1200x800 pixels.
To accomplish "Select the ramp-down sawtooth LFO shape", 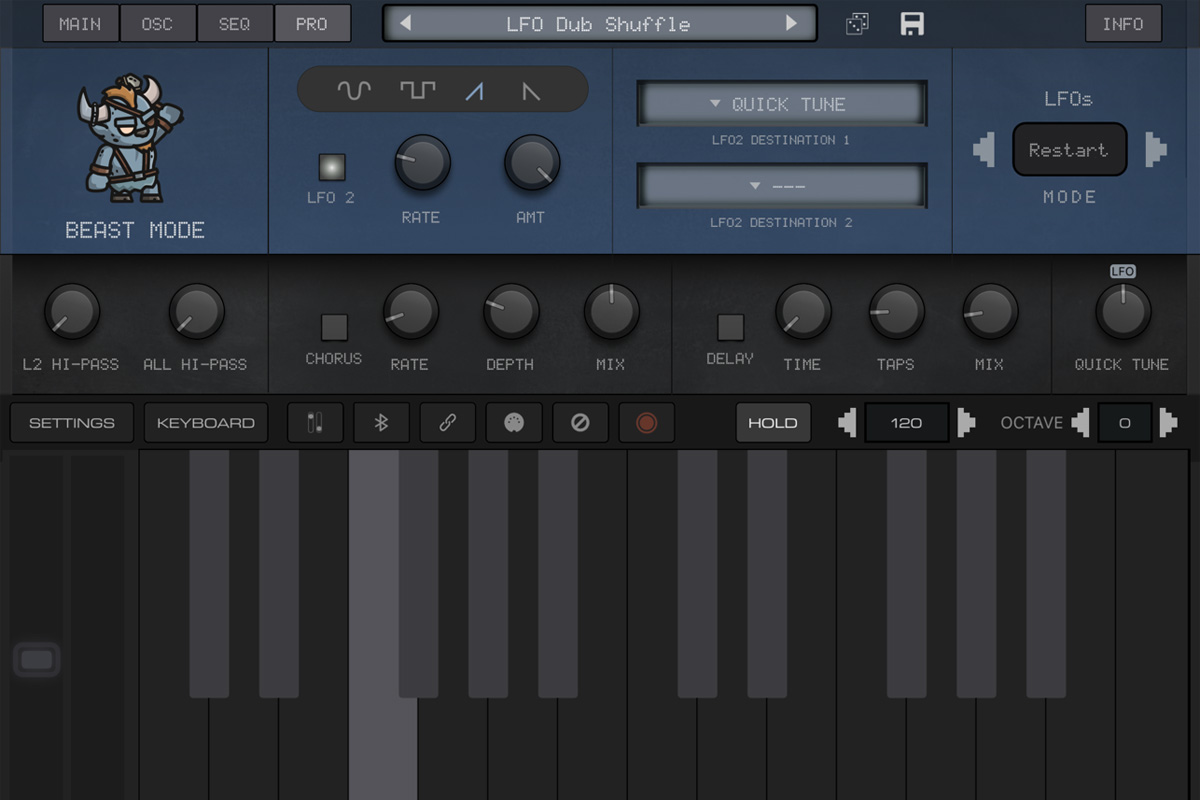I will point(531,92).
